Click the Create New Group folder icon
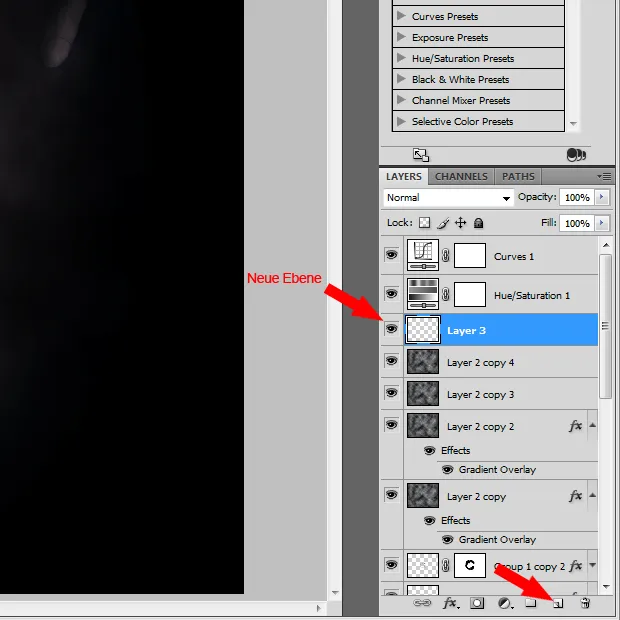Screen dimensions: 620x620 coord(531,603)
